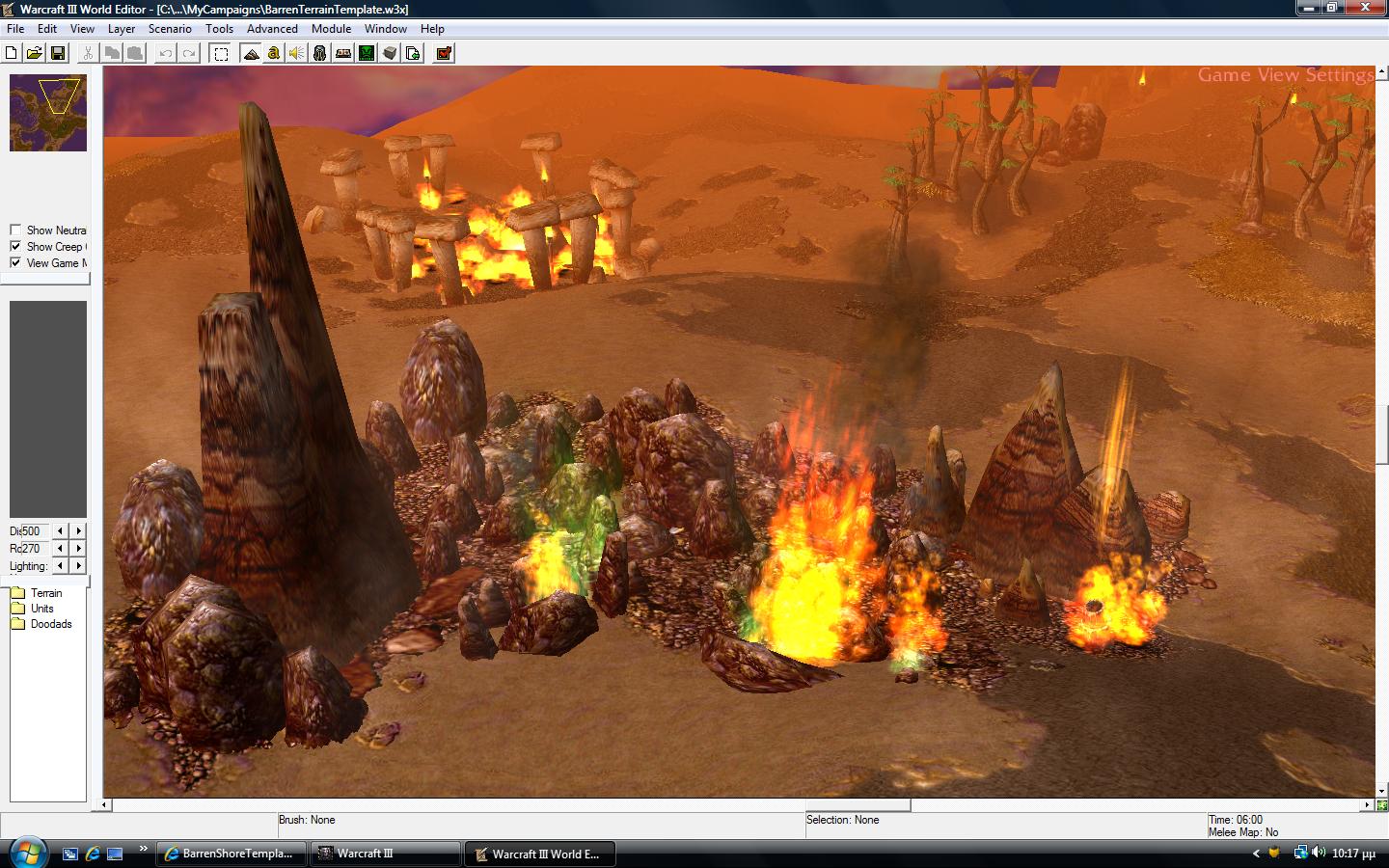Click the Distance field showing 500
Image resolution: width=1389 pixels, height=868 pixels.
click(x=35, y=530)
